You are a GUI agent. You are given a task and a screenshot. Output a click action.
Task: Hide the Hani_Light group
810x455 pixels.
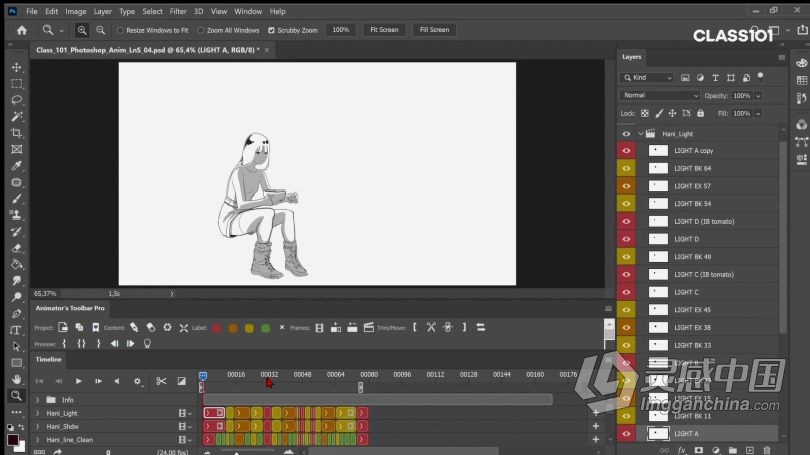[x=626, y=134]
